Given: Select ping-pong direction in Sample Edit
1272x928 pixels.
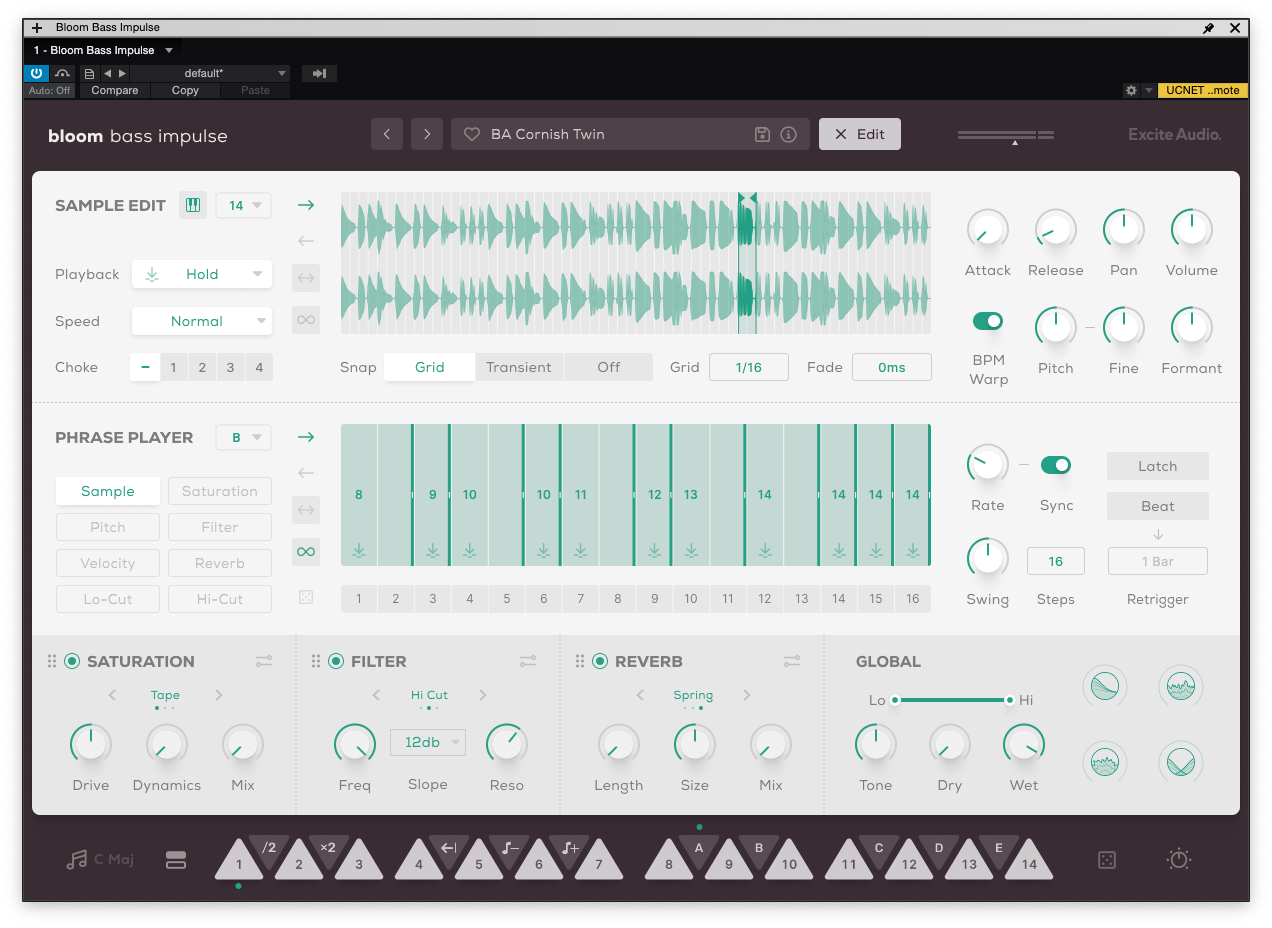Looking at the screenshot, I should click(306, 278).
